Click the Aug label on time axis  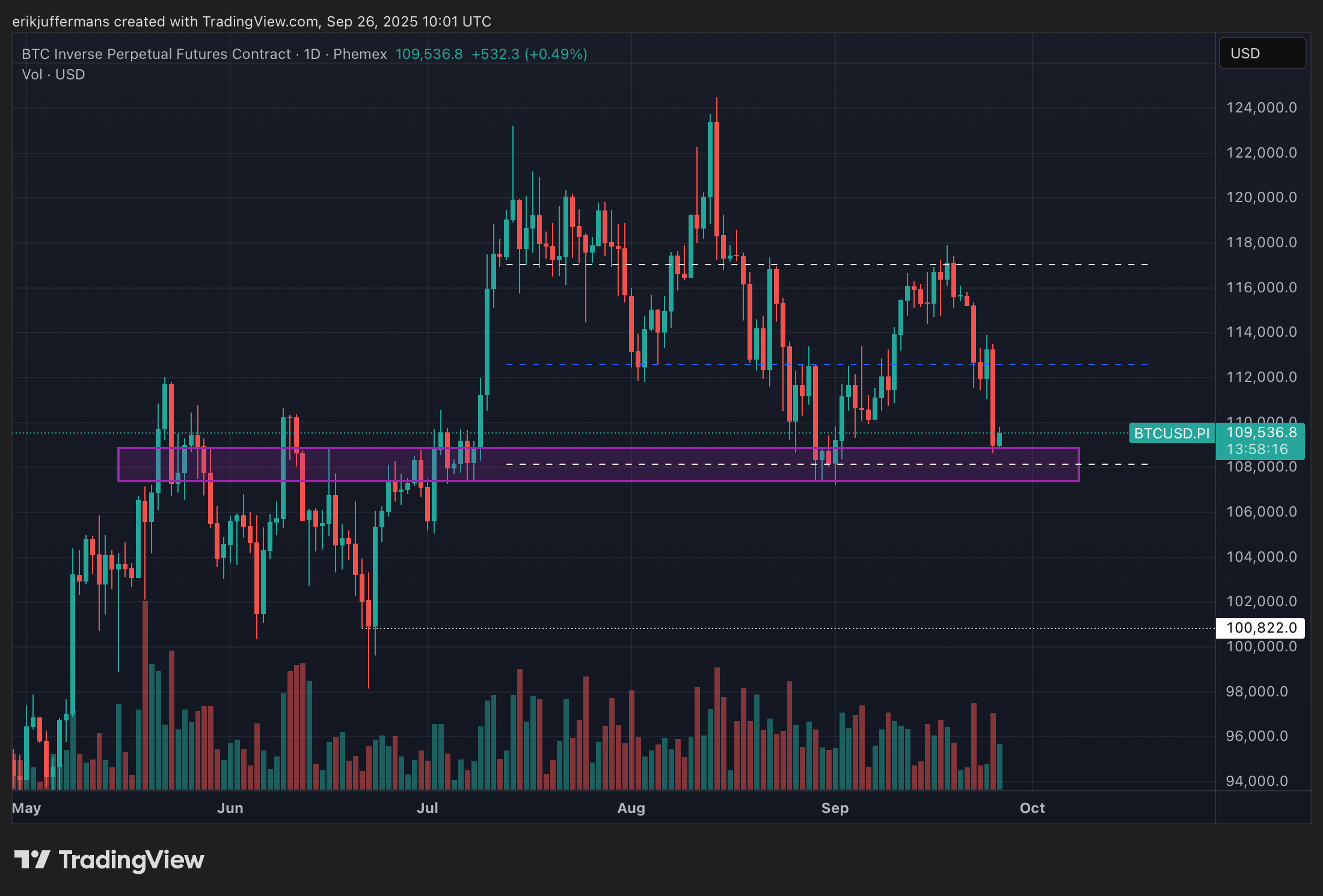(x=631, y=808)
